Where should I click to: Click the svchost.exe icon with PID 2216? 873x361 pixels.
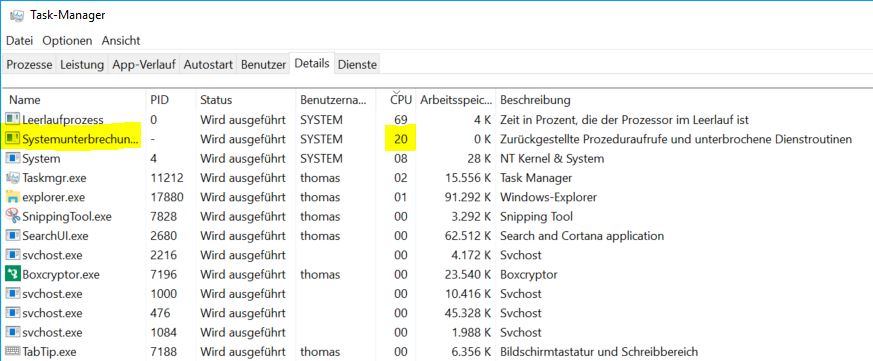[12, 255]
